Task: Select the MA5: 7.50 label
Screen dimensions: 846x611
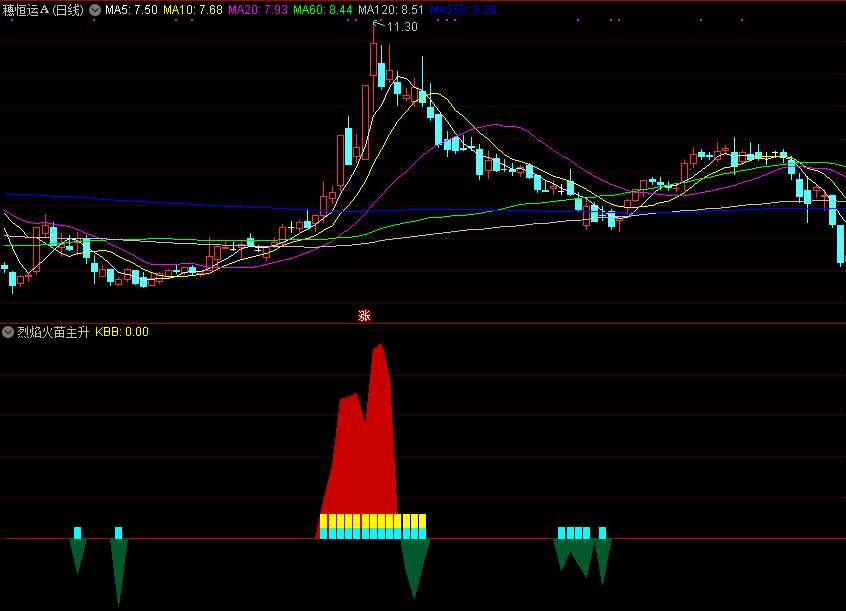Action: [131, 10]
